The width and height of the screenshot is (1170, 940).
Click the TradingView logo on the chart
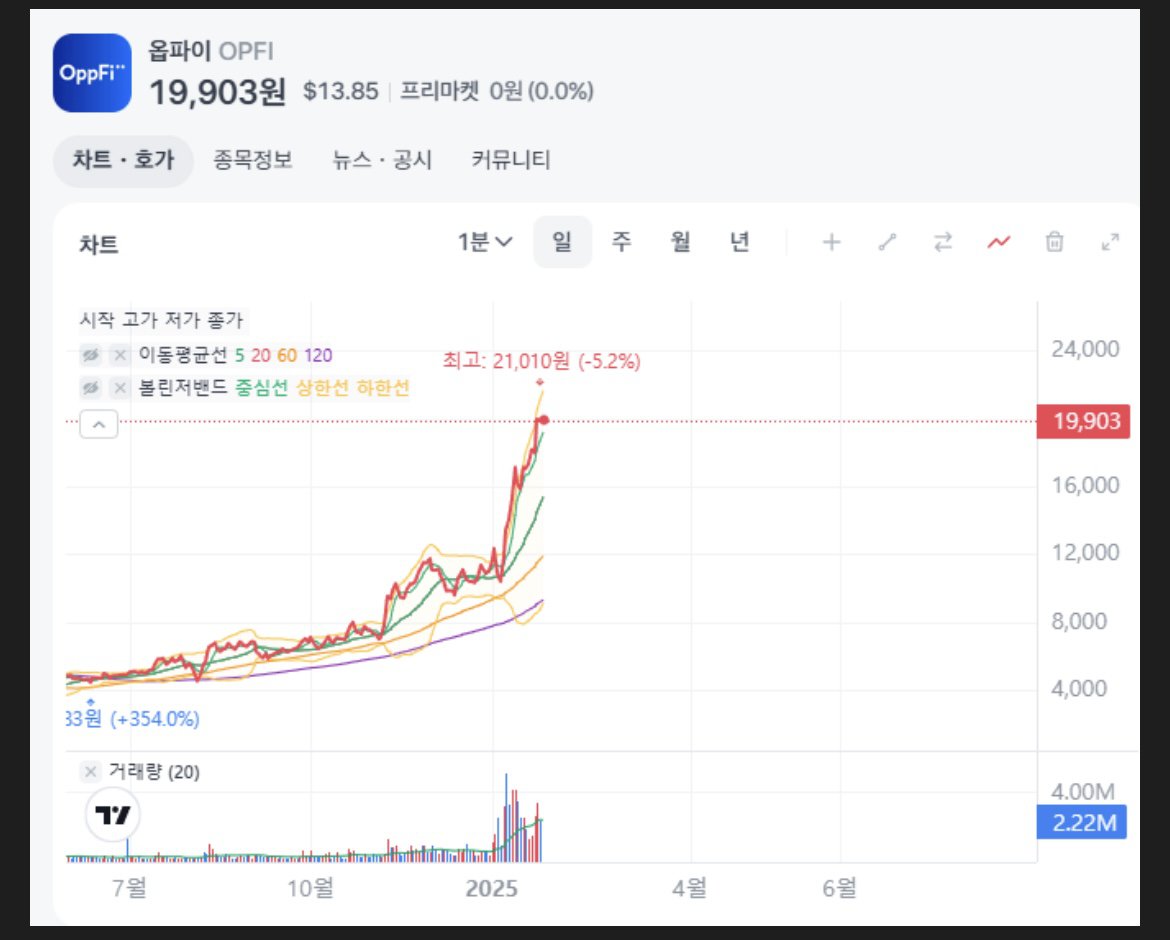point(112,816)
